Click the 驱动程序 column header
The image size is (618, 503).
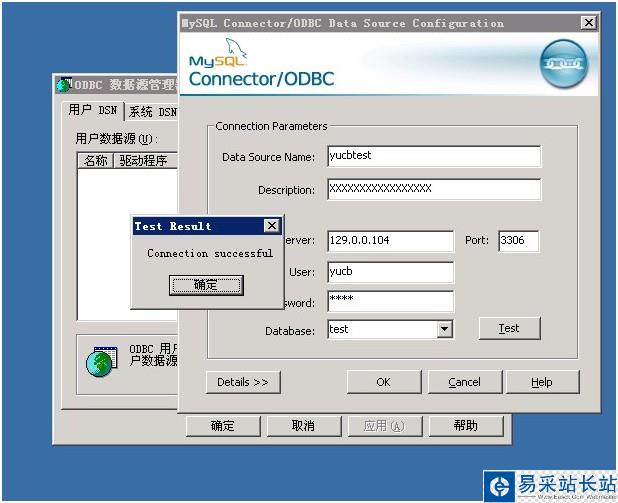[145, 160]
